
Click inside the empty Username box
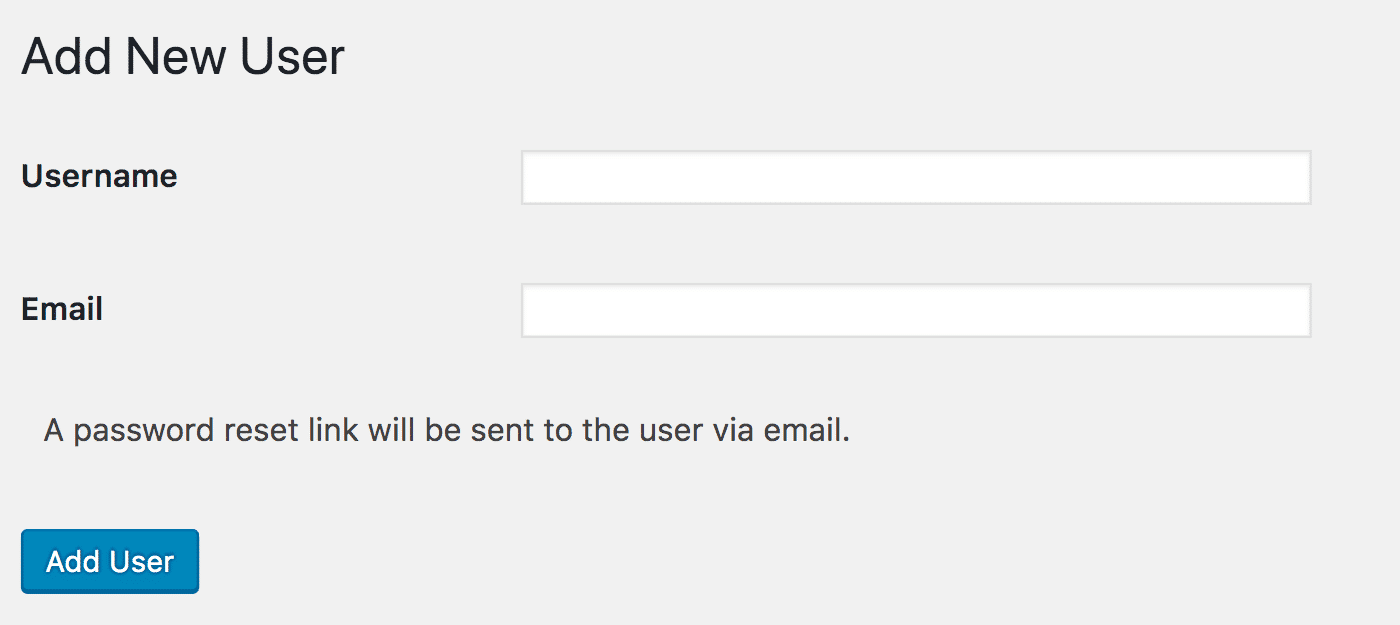(915, 177)
